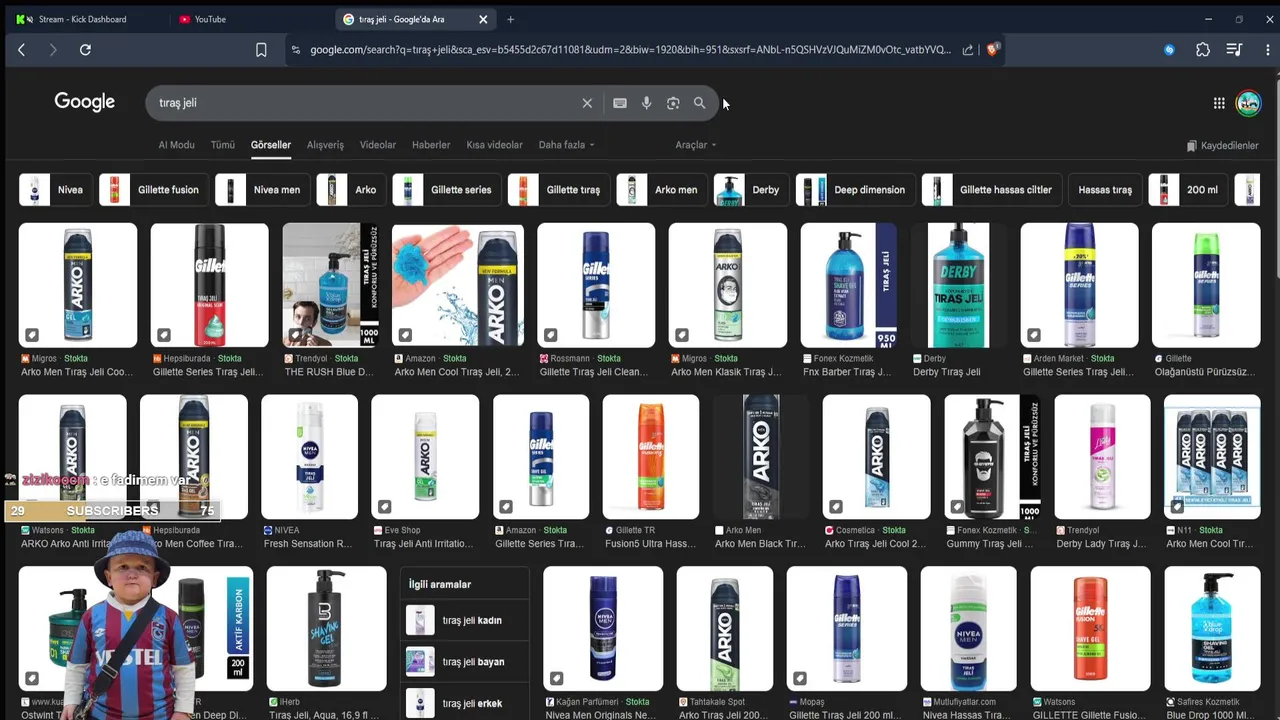Select the Gillette tıraş filter chip
Viewport: 1280px width, 720px height.
559,190
